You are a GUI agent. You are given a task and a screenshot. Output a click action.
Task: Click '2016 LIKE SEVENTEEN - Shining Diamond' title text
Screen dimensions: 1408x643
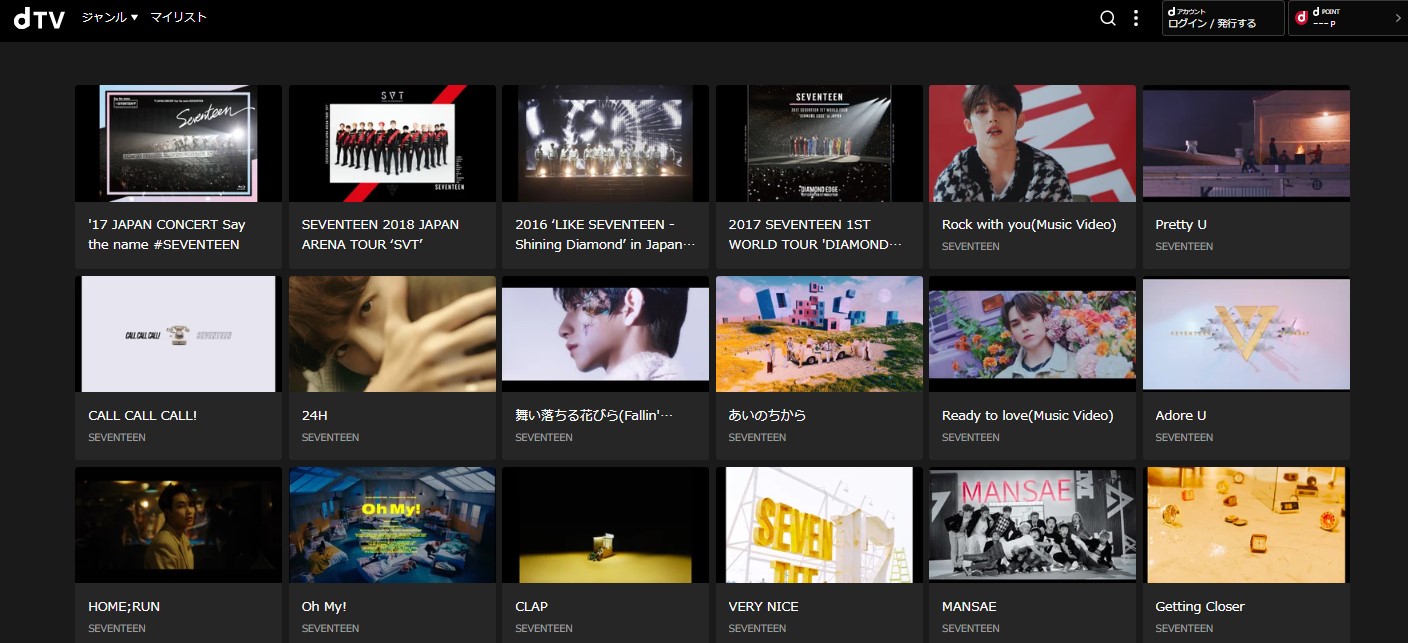pyautogui.click(x=604, y=234)
